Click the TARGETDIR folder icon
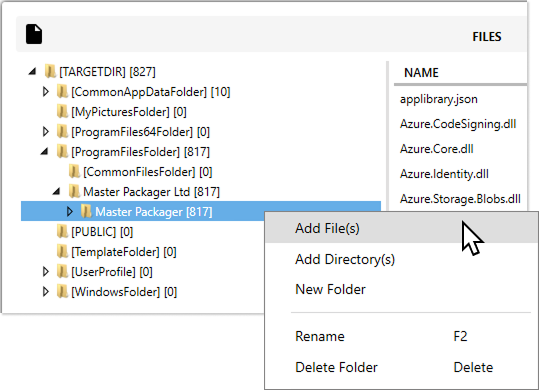This screenshot has width=539, height=390. 50,71
